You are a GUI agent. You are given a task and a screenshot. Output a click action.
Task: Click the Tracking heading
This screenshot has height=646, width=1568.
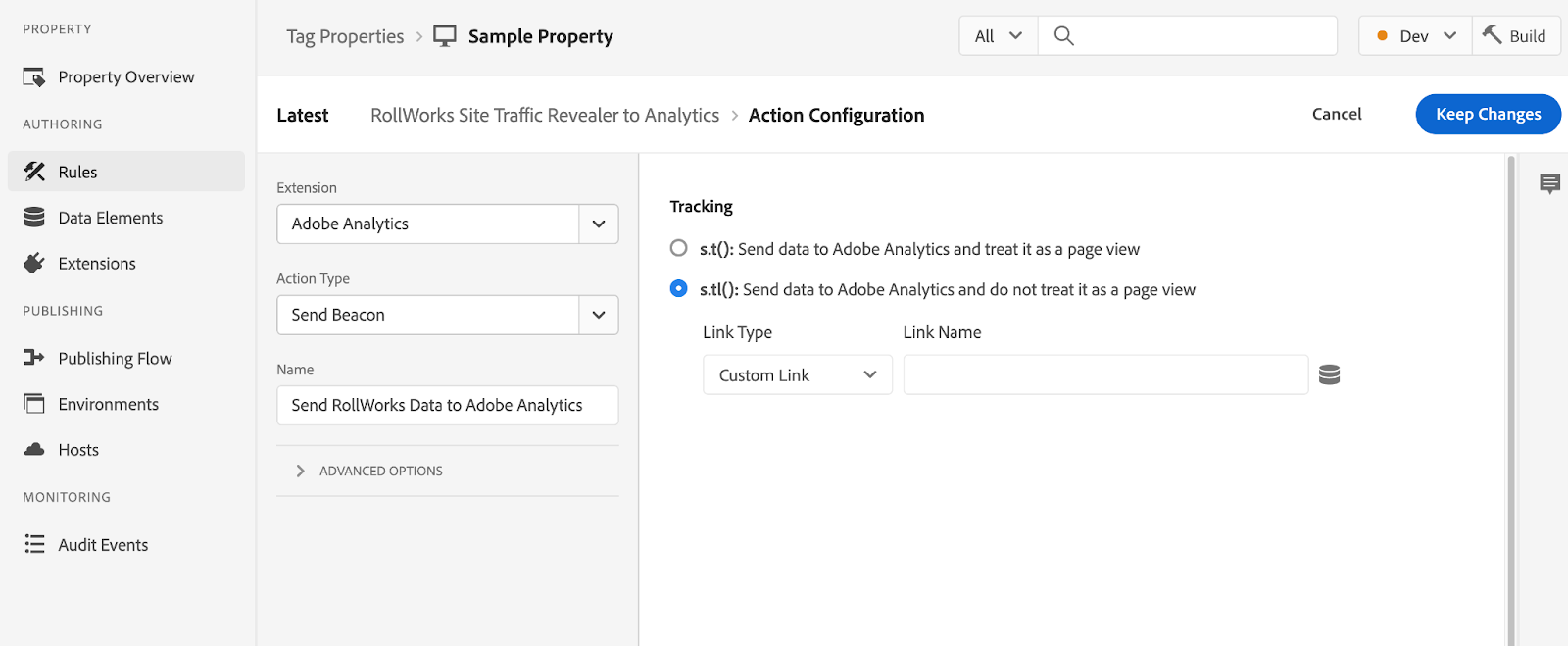(701, 206)
